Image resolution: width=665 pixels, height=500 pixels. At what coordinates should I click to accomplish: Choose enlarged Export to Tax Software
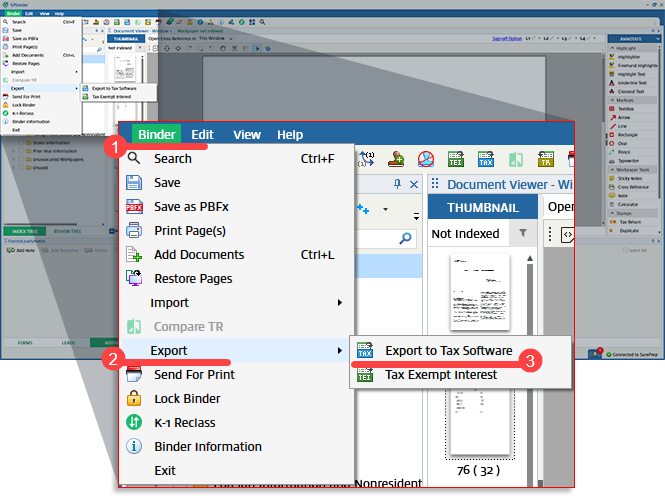460,350
